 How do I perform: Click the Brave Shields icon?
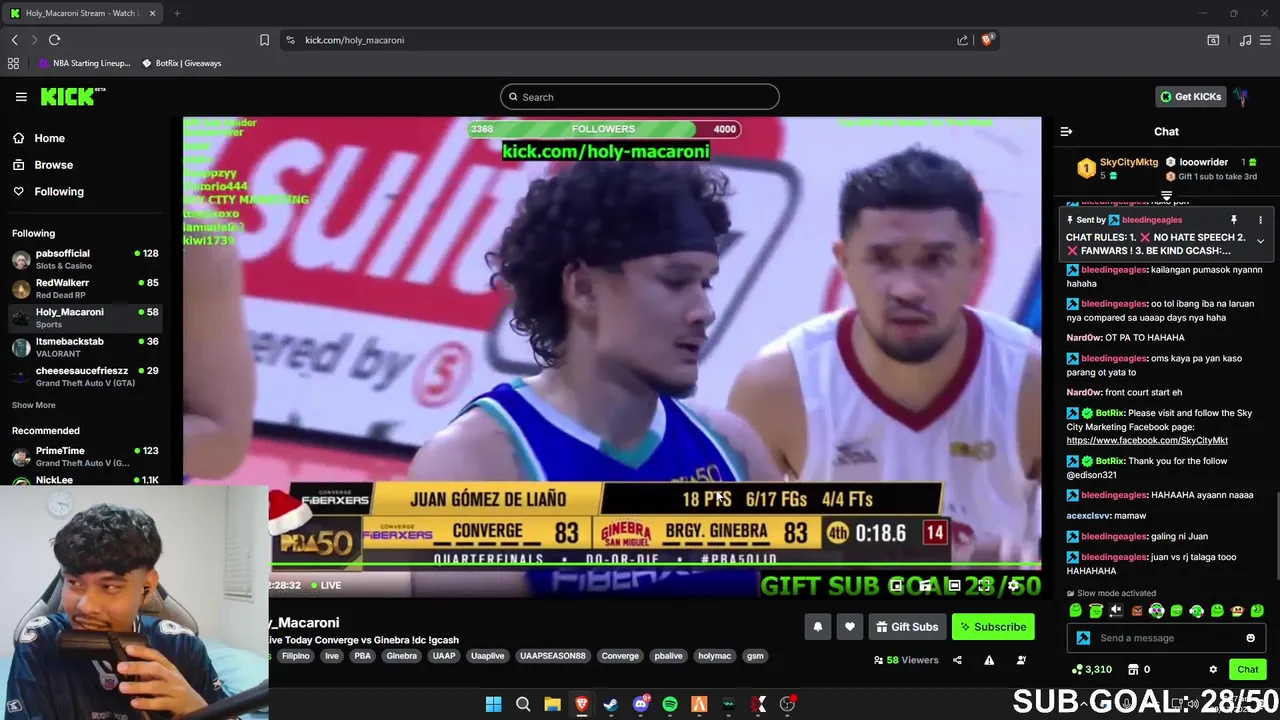click(987, 40)
